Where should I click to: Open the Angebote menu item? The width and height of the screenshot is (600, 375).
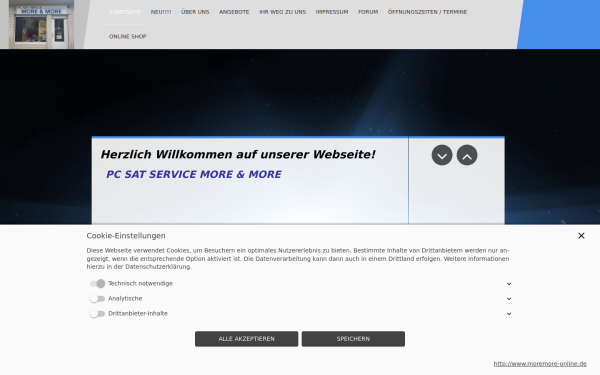click(234, 12)
